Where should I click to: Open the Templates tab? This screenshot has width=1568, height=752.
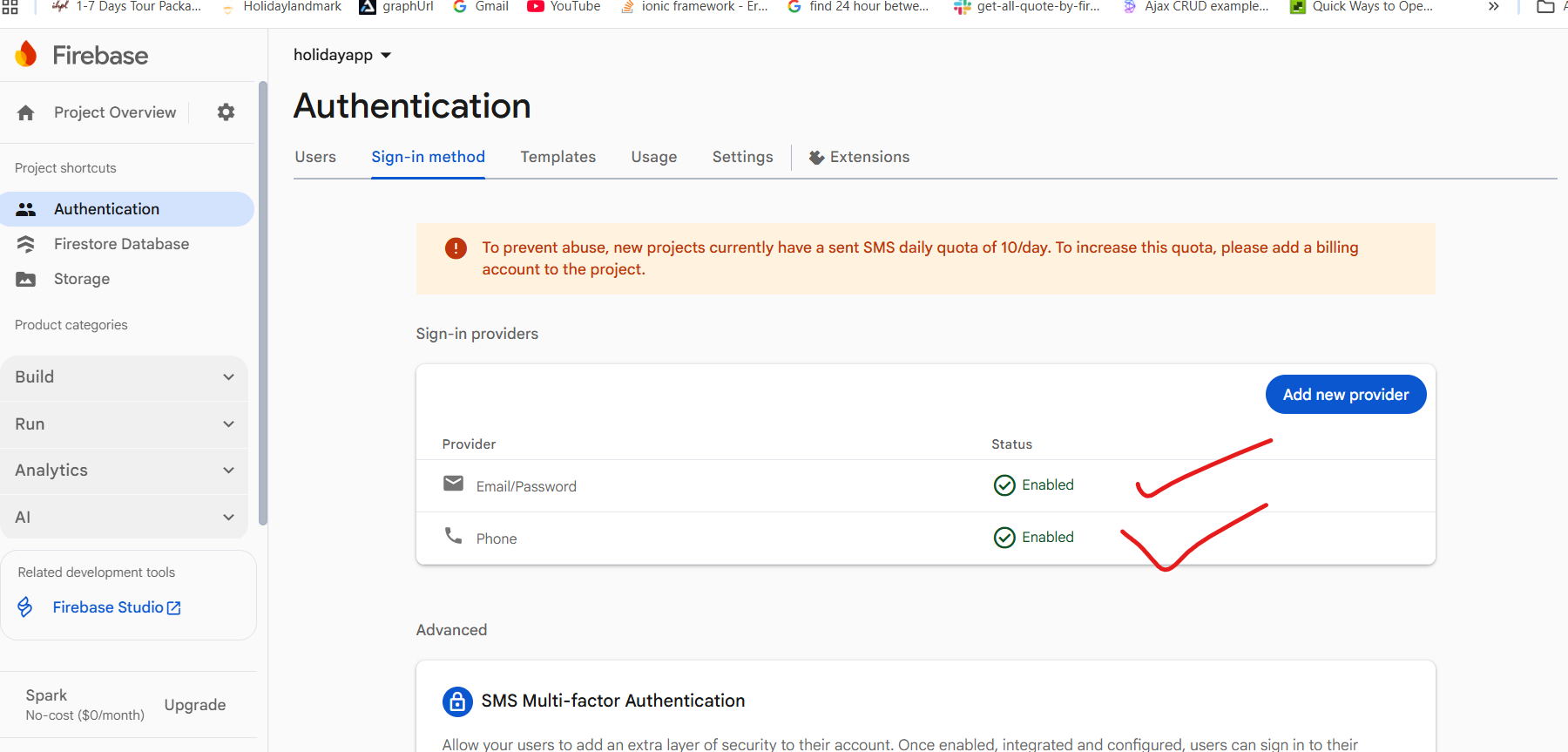558,157
